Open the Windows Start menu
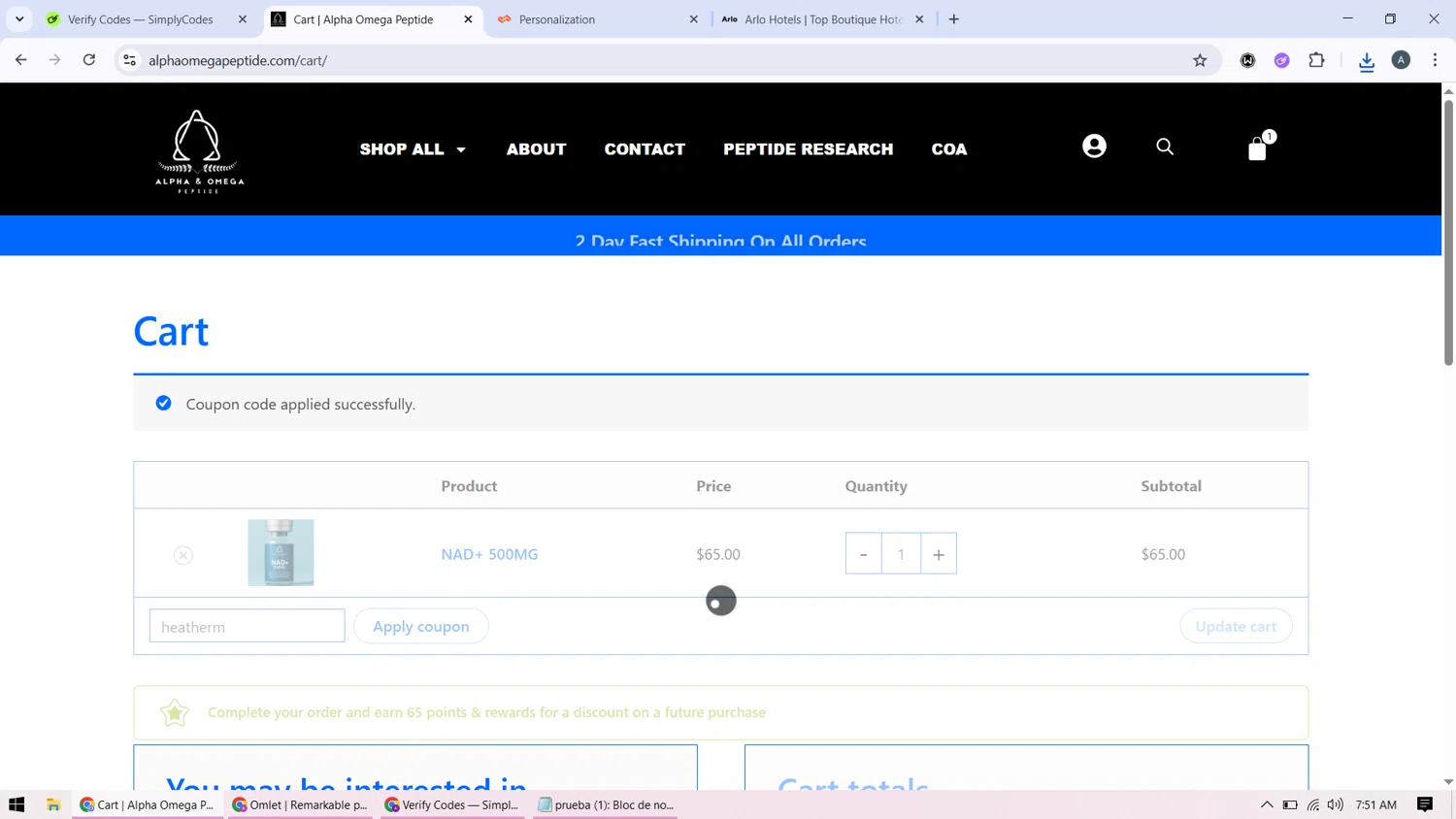The width and height of the screenshot is (1456, 819). point(17,804)
